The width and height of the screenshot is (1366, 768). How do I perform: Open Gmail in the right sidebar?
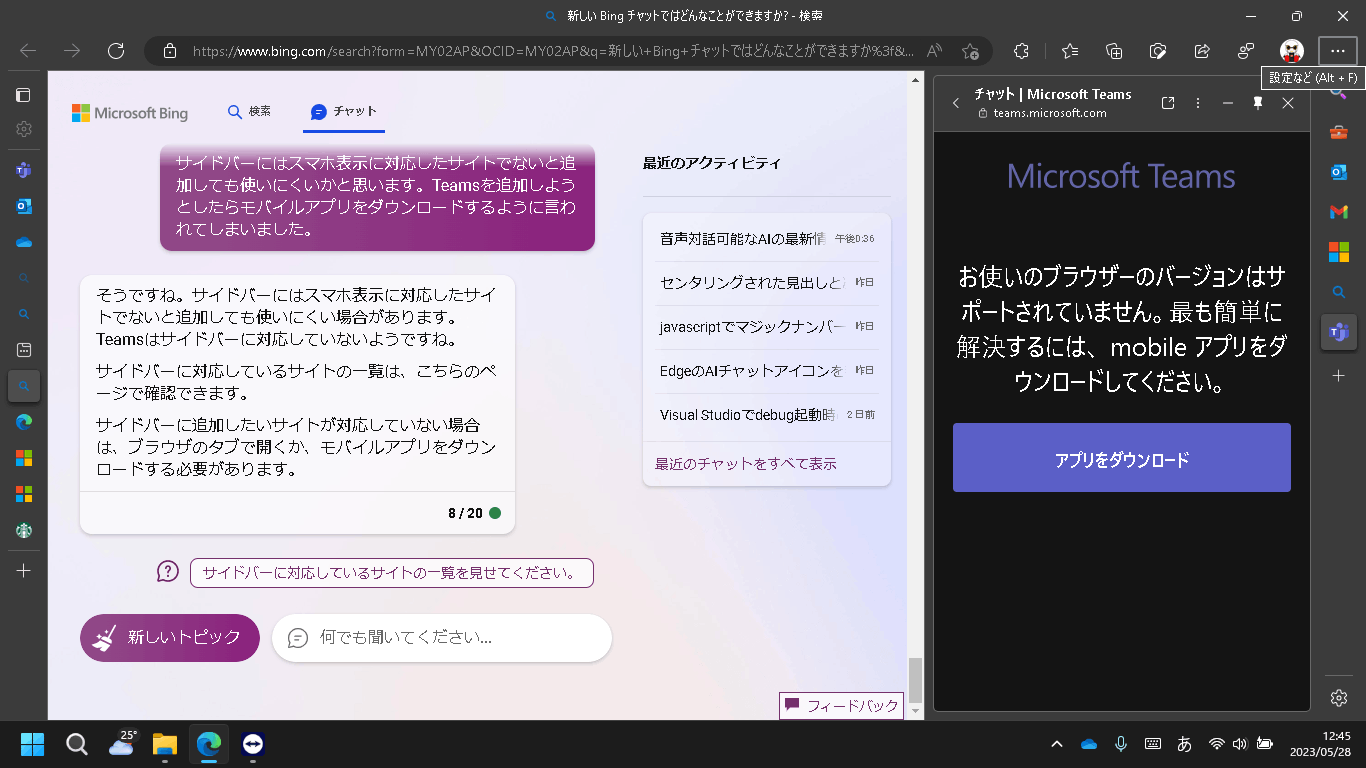click(x=1338, y=212)
